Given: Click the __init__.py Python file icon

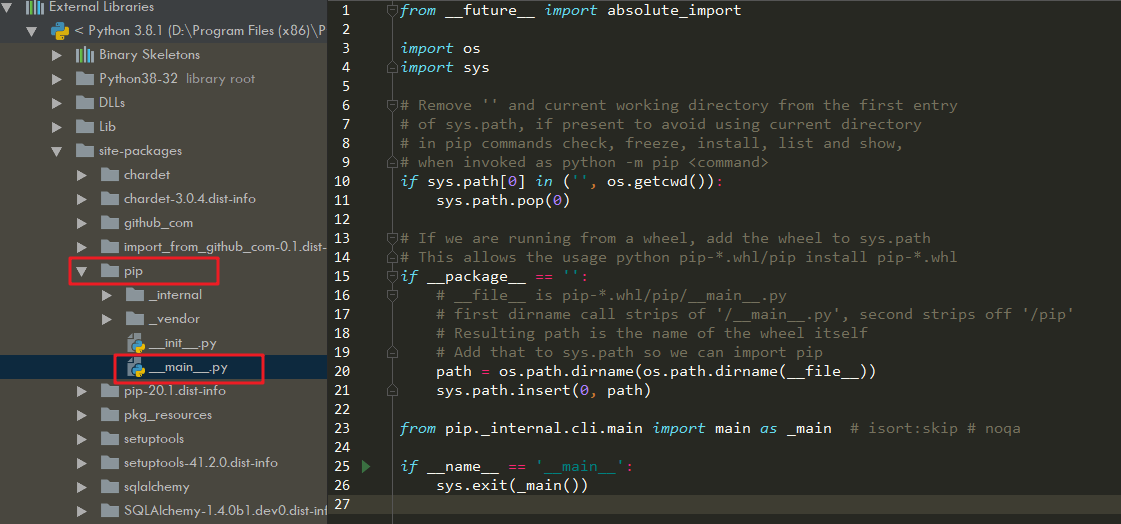Looking at the screenshot, I should coord(136,343).
